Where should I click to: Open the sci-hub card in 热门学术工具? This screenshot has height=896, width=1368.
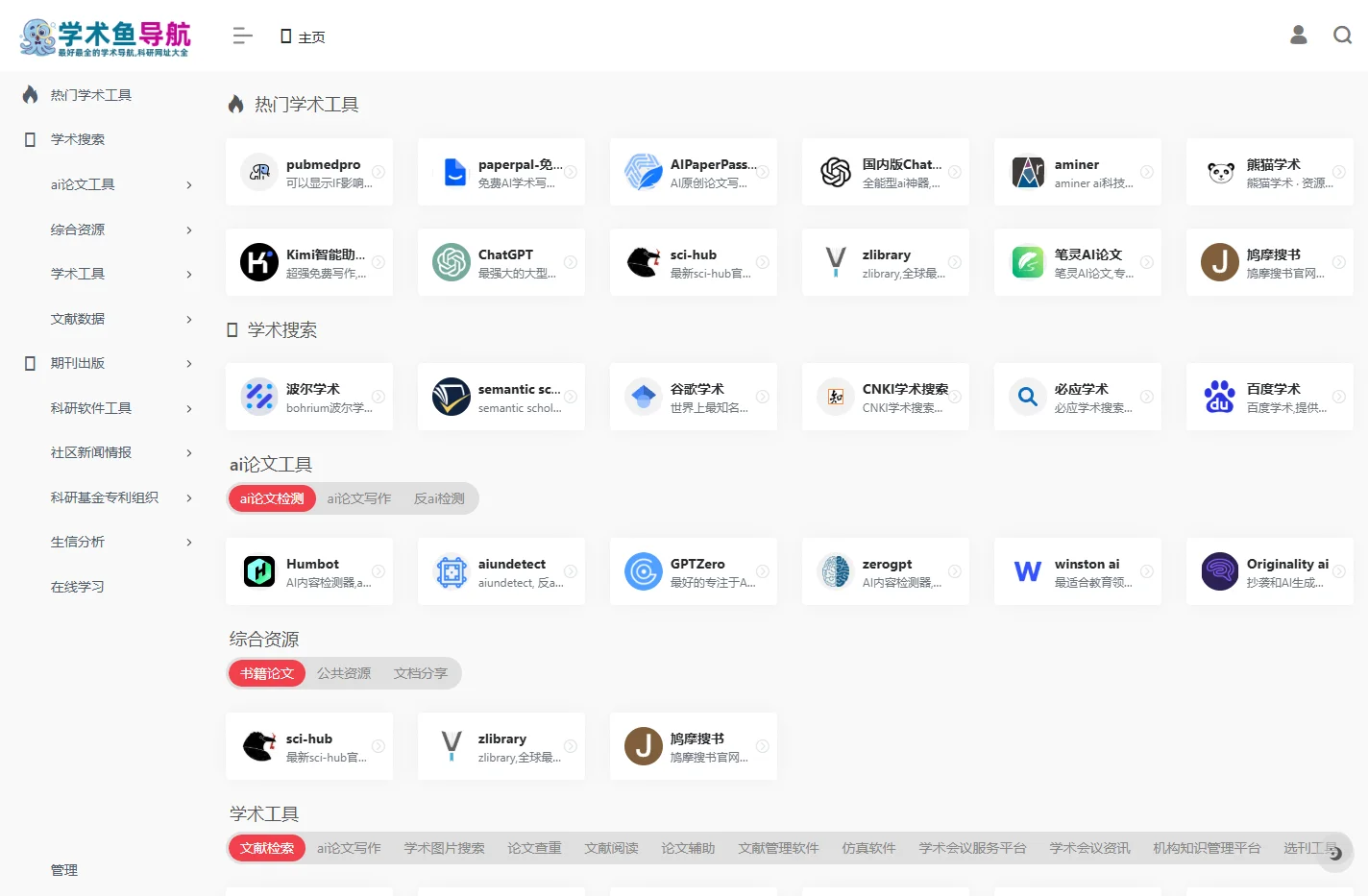click(x=694, y=262)
